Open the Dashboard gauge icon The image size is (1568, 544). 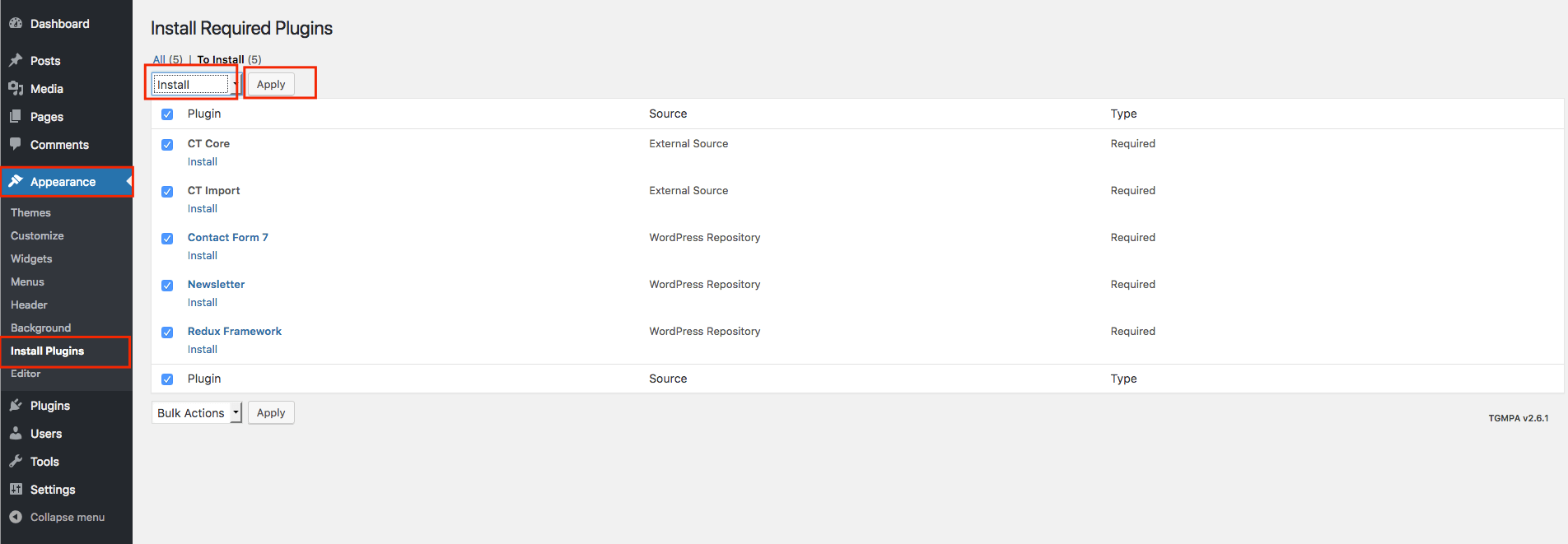pos(16,23)
